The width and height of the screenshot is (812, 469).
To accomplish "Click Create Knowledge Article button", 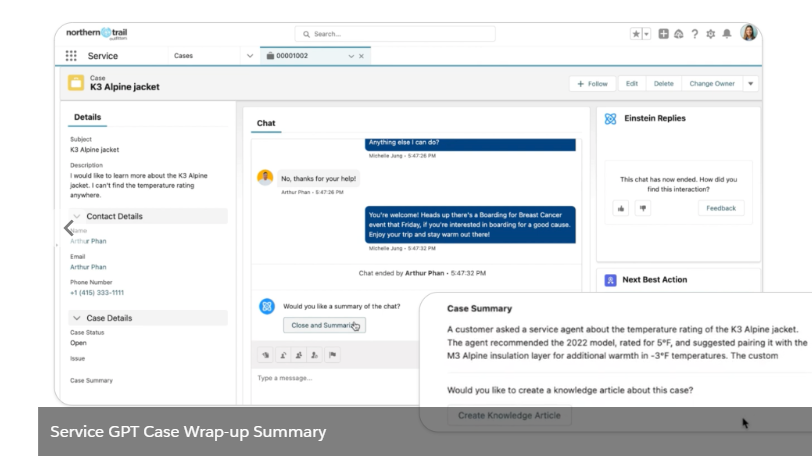I will 509,415.
